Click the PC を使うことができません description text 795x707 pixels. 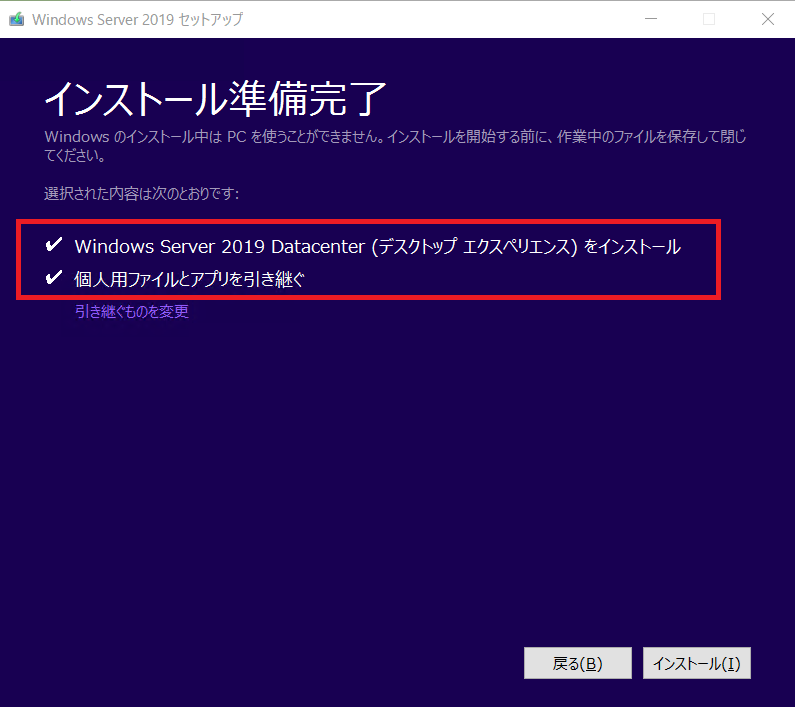395,146
